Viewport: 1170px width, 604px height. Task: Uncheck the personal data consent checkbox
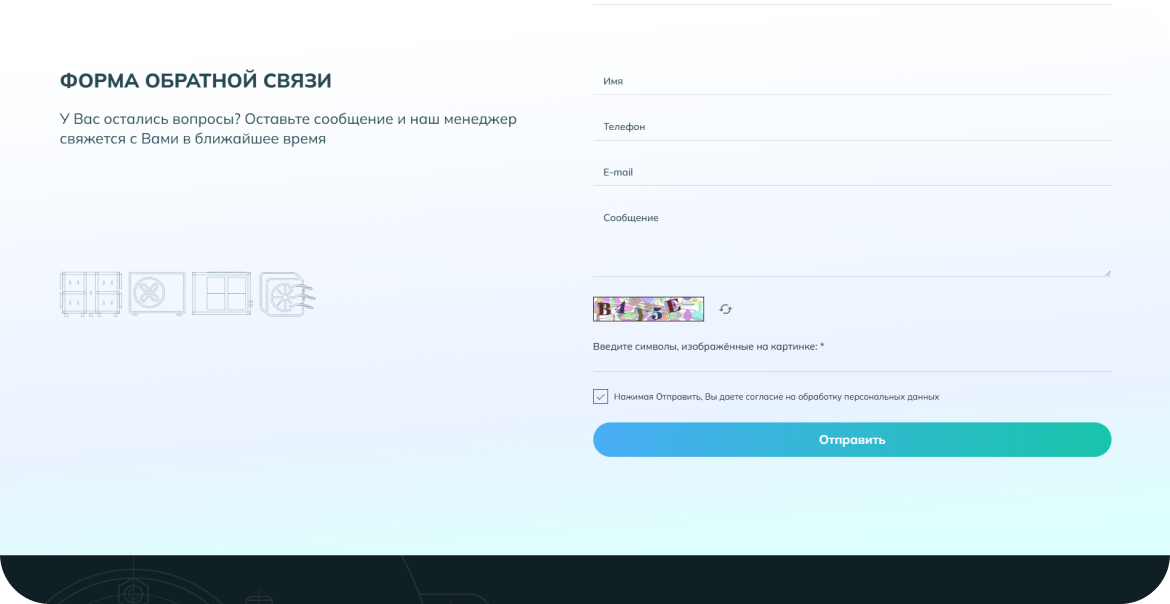tap(601, 396)
